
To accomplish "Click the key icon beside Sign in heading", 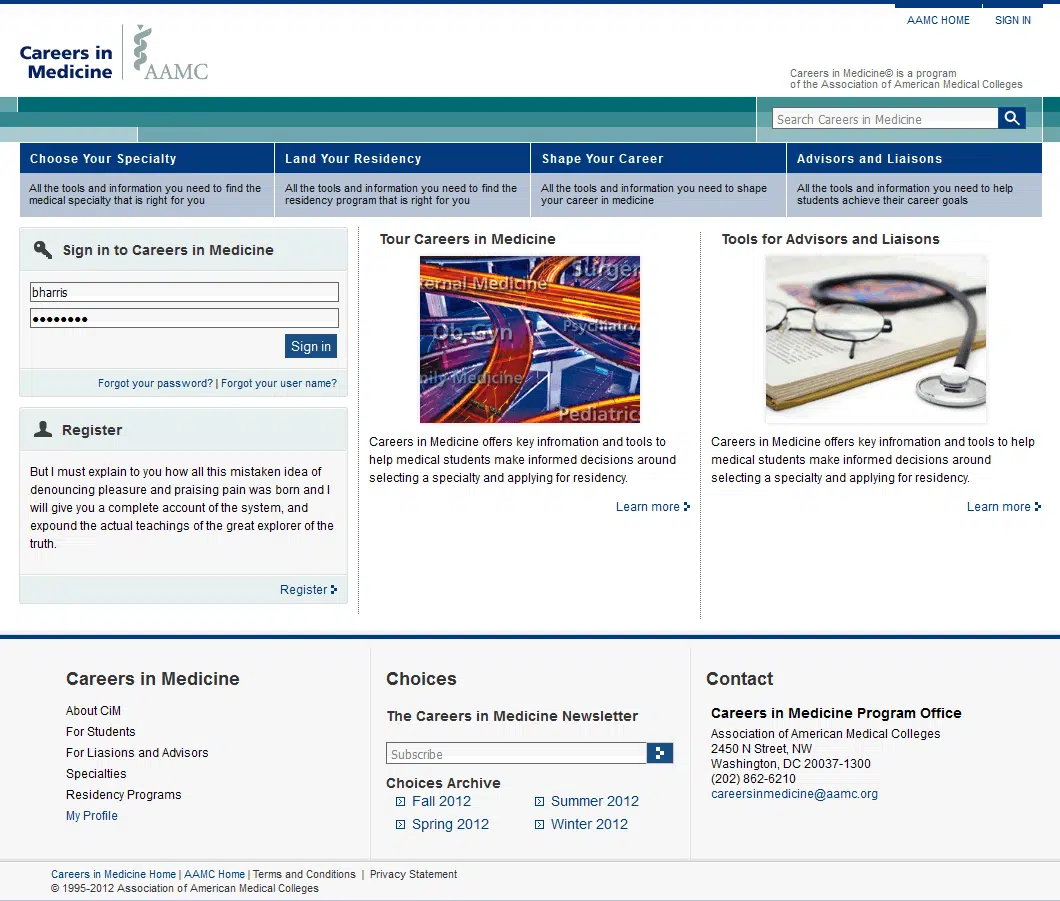I will (43, 249).
